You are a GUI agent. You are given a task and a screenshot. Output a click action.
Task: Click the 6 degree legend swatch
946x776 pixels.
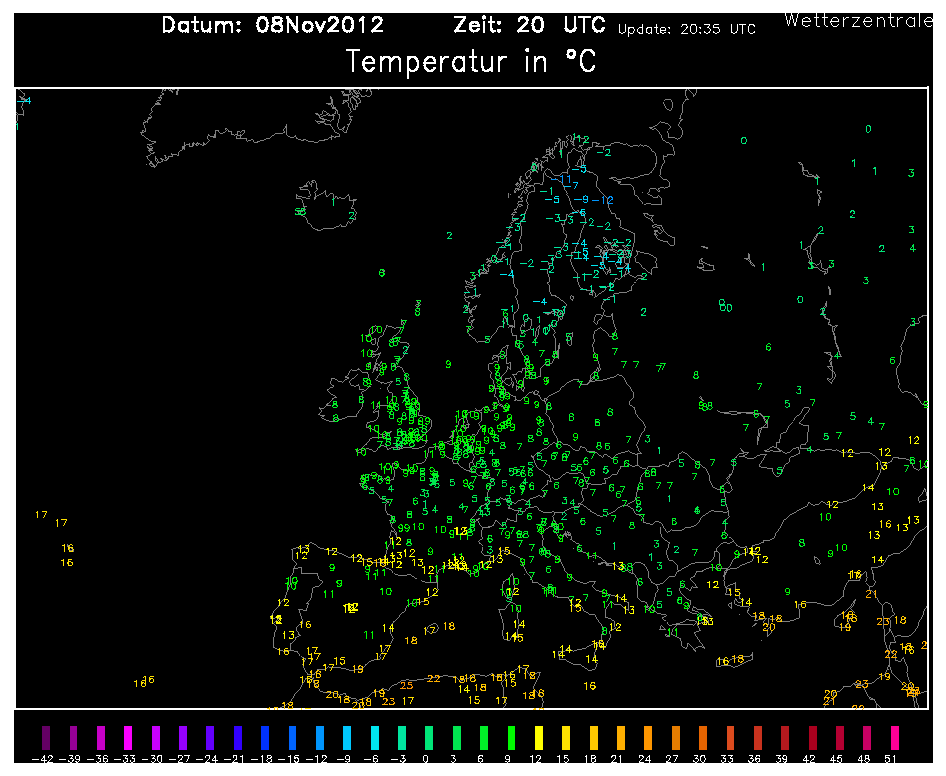pyautogui.click(x=484, y=738)
